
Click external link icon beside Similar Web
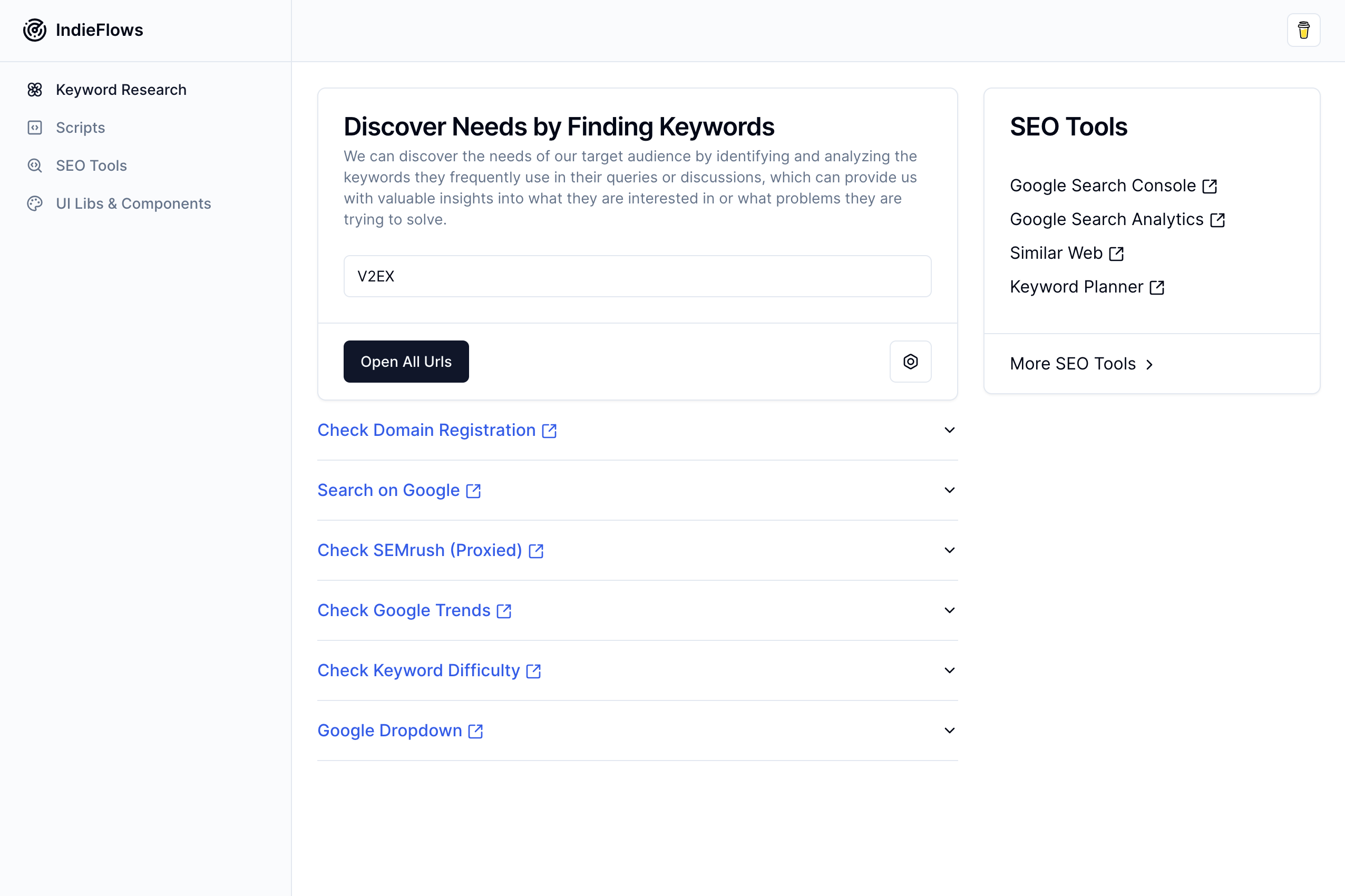1116,254
